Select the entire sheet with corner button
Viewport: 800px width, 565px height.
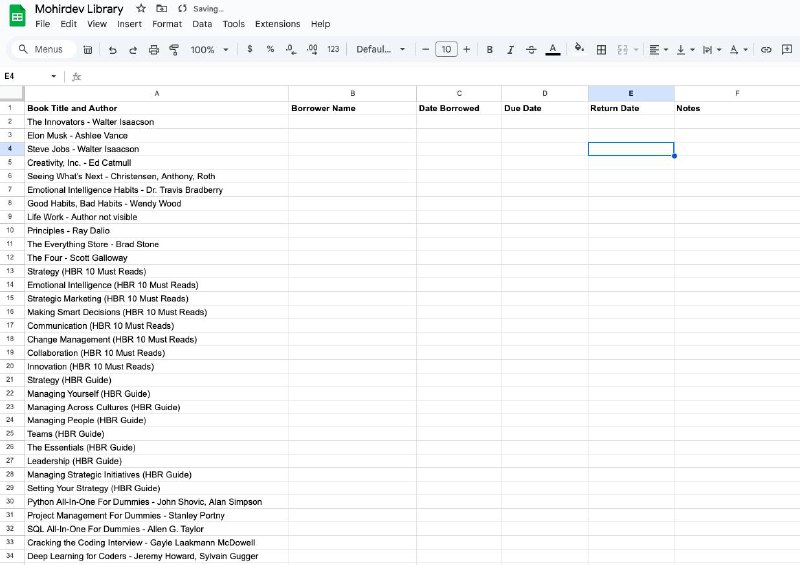click(12, 93)
